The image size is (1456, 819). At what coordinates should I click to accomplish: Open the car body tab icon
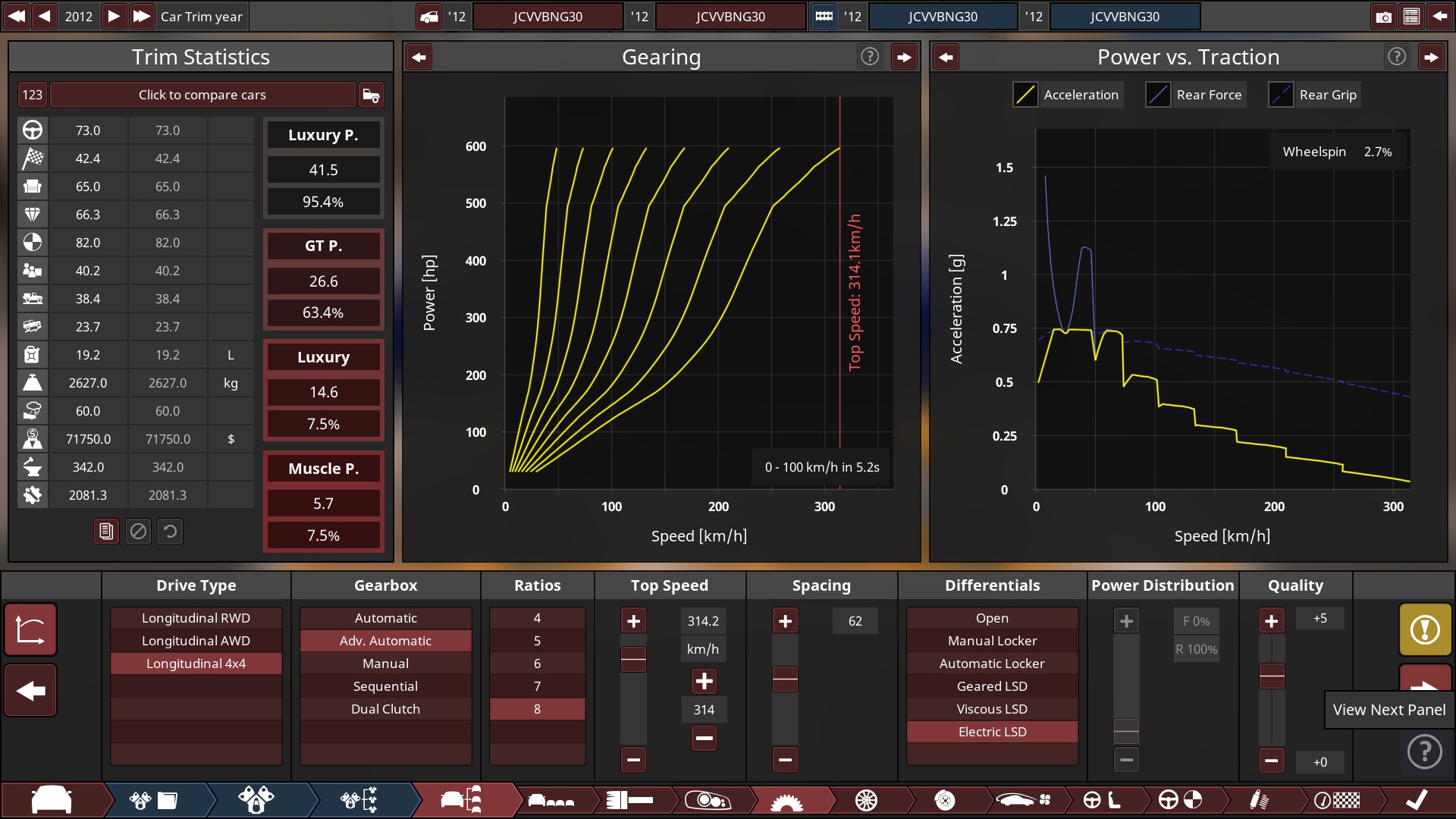point(52,800)
